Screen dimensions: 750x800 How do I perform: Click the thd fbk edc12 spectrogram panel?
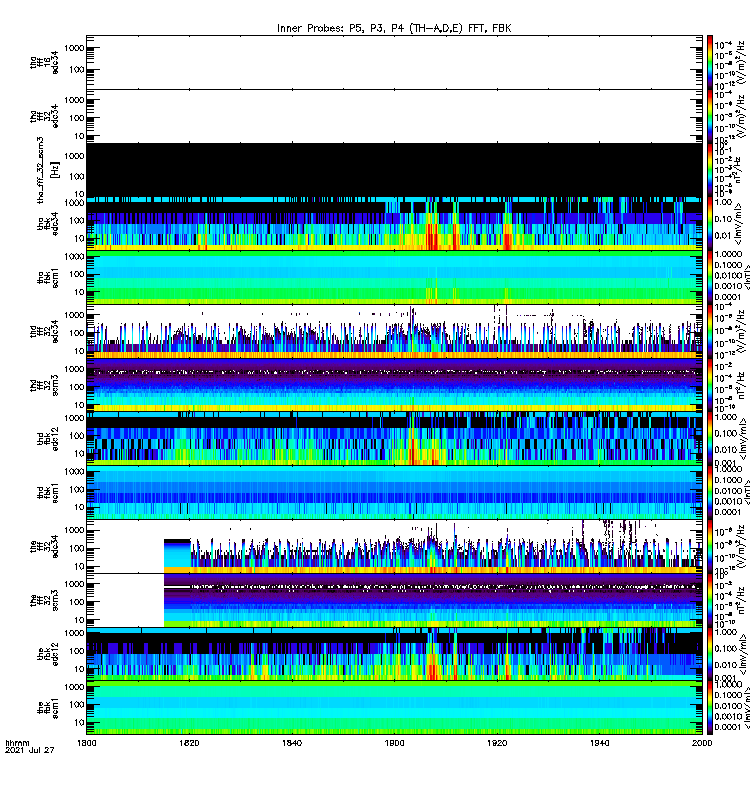click(394, 439)
